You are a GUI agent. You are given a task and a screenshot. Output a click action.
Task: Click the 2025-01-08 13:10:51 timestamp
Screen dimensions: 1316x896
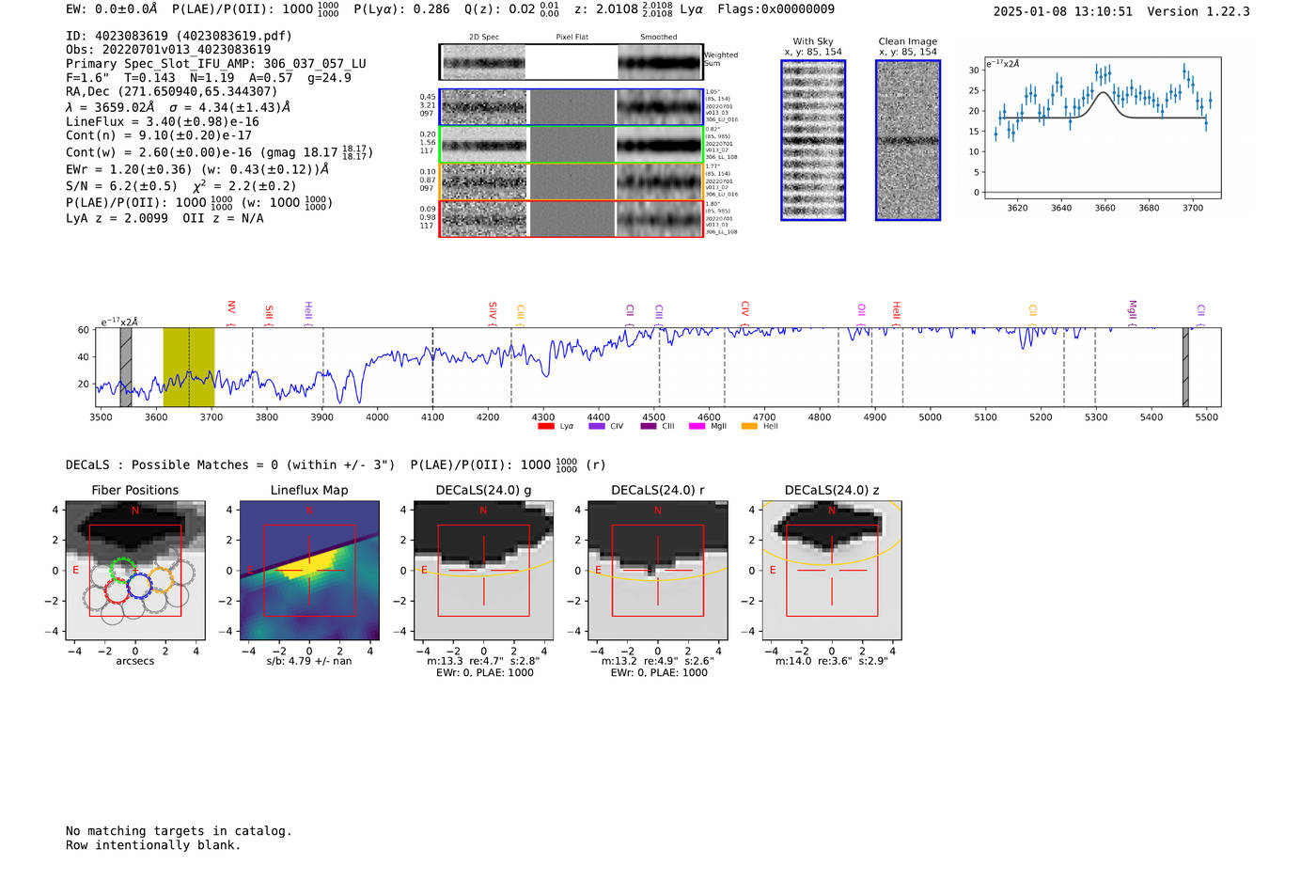(x=1063, y=12)
